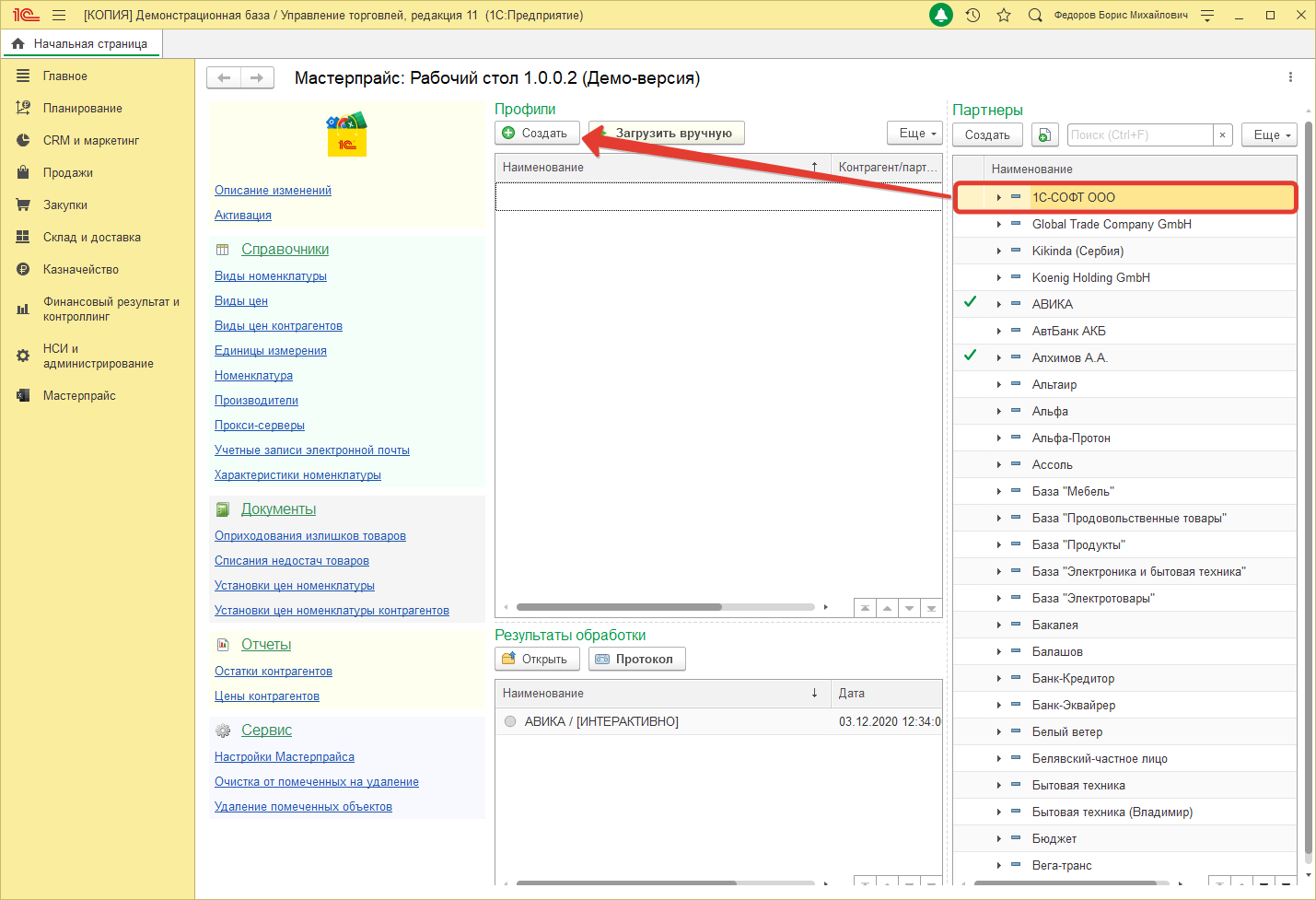Click the horizontal scrollbar in the Профили list
Viewport: 1316px width, 900px height.
[619, 607]
